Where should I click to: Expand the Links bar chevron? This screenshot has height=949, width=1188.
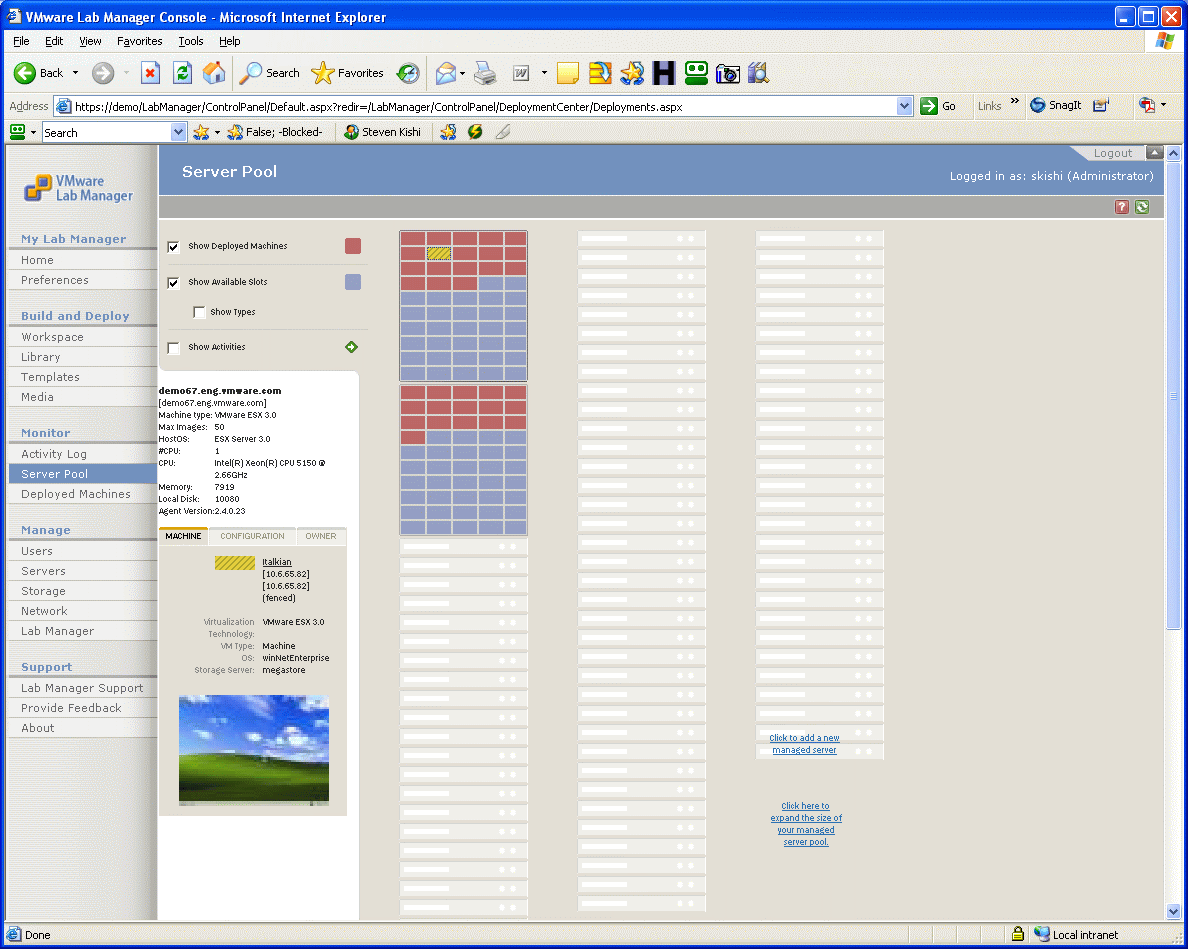pyautogui.click(x=1014, y=101)
